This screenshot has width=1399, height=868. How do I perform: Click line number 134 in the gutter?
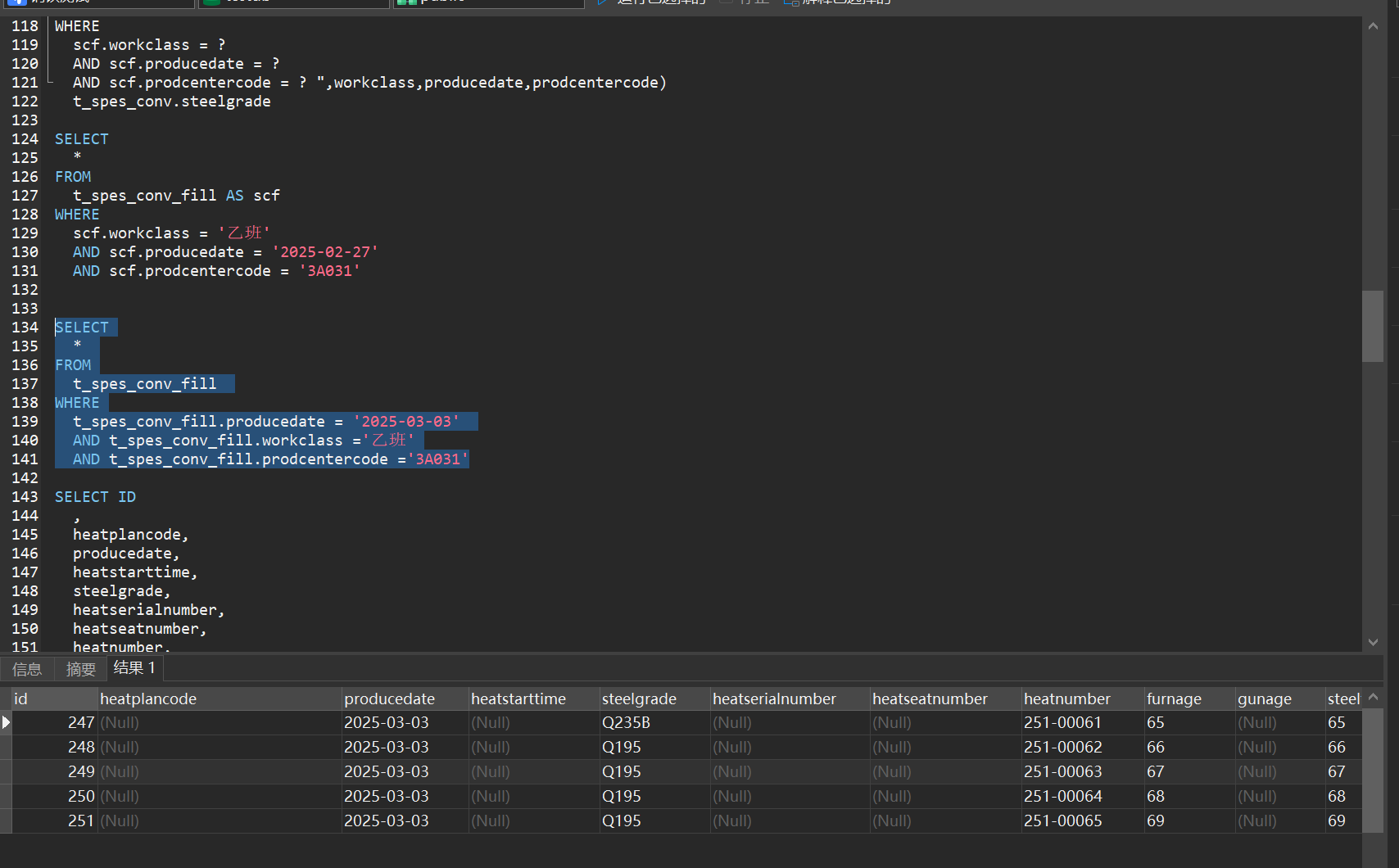(25, 328)
